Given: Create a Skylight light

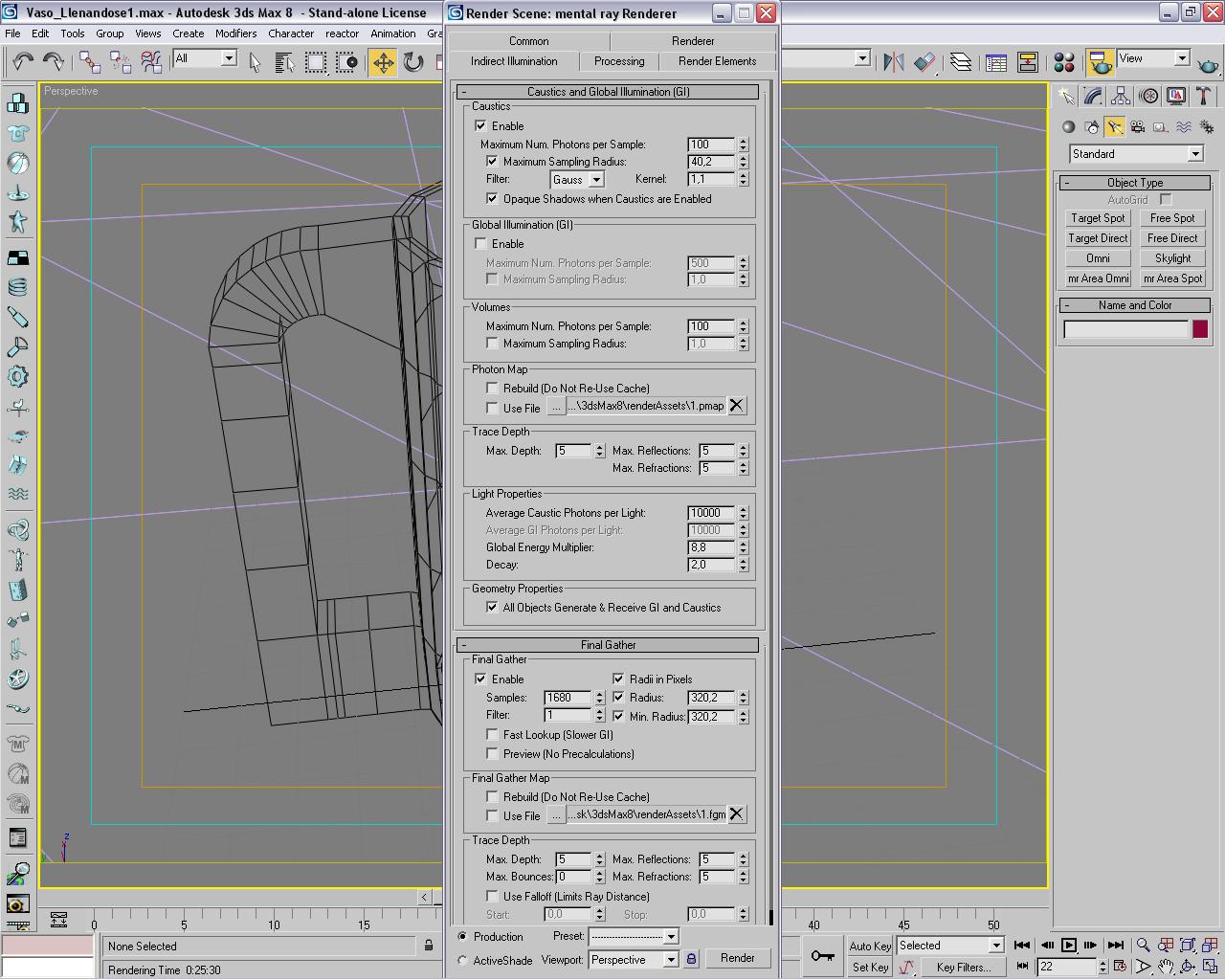Looking at the screenshot, I should (1172, 258).
